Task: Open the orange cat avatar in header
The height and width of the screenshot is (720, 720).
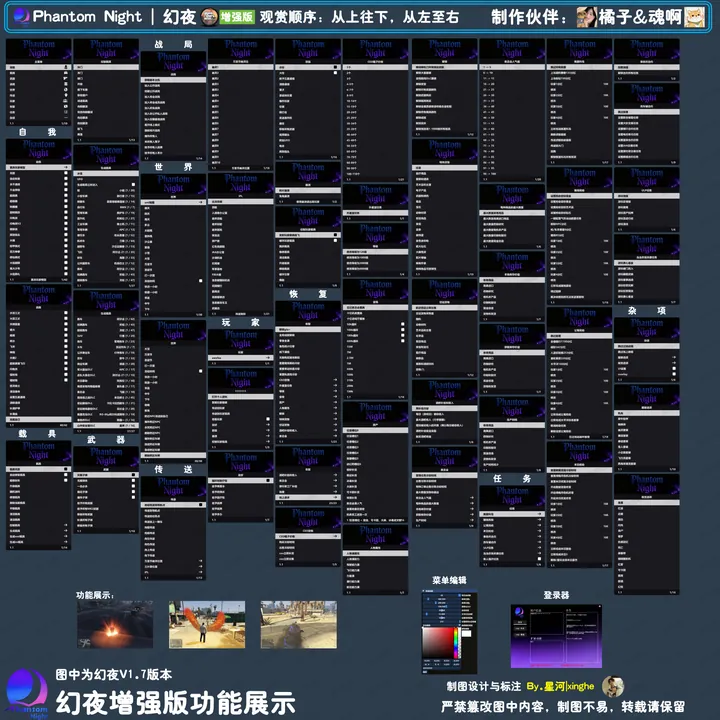Action: (x=694, y=17)
